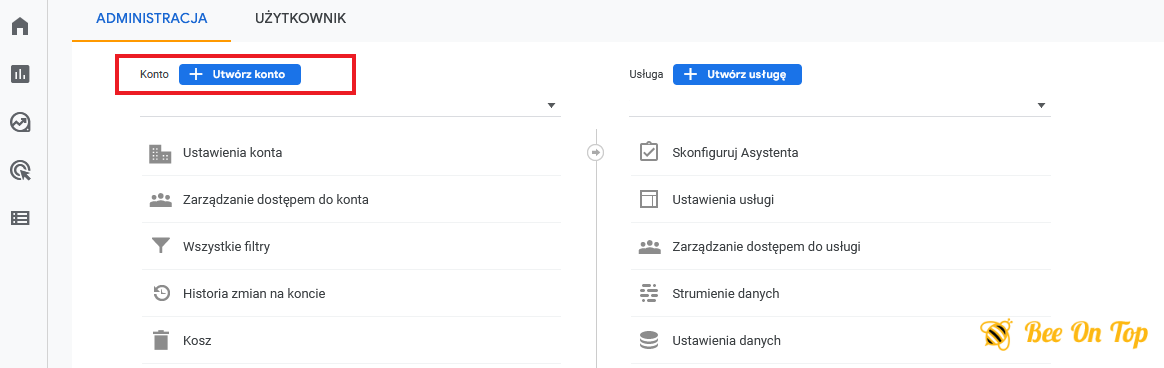The height and width of the screenshot is (368, 1164).
Task: Open Strumienie danych
Action: tap(841, 293)
